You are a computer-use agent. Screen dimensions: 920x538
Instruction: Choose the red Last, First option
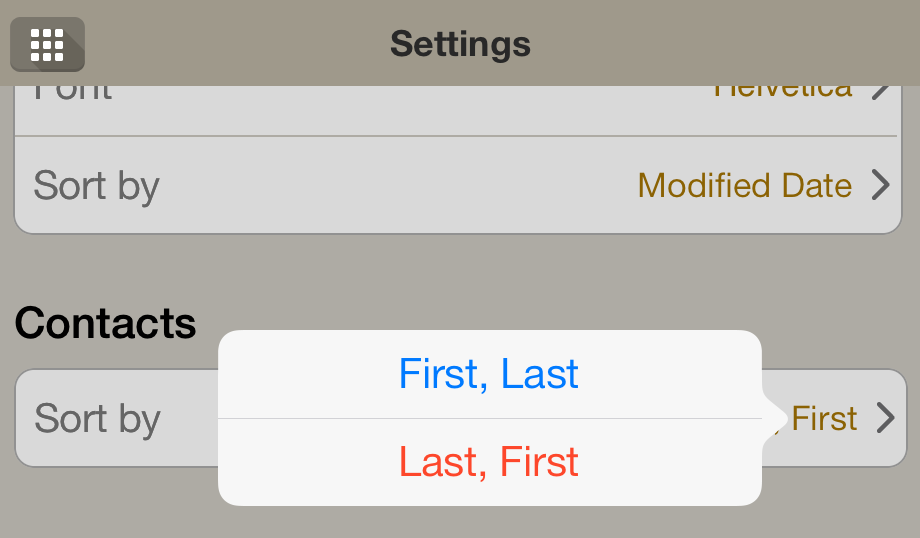[489, 462]
